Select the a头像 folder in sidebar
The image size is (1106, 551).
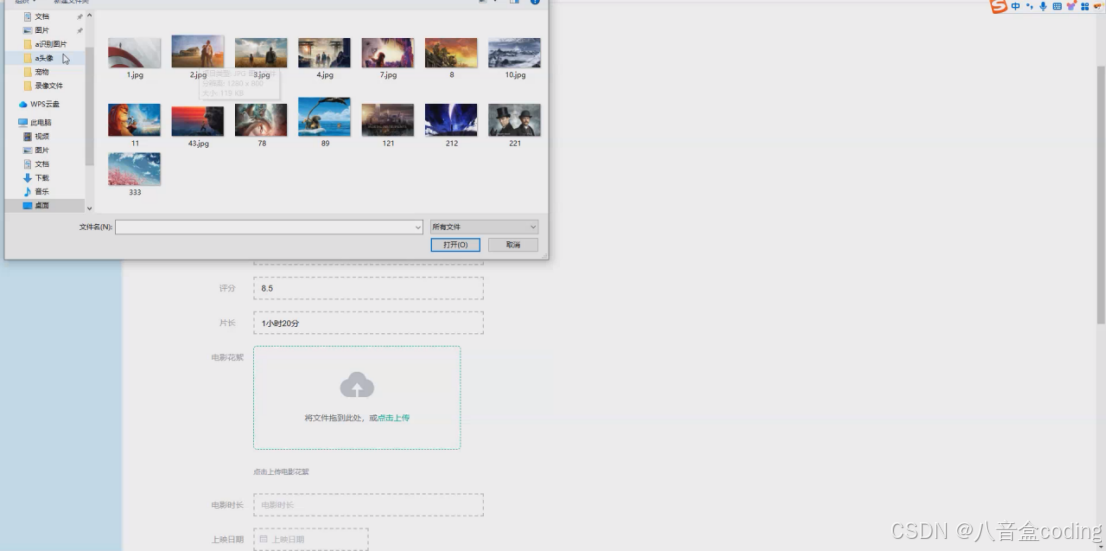click(44, 58)
